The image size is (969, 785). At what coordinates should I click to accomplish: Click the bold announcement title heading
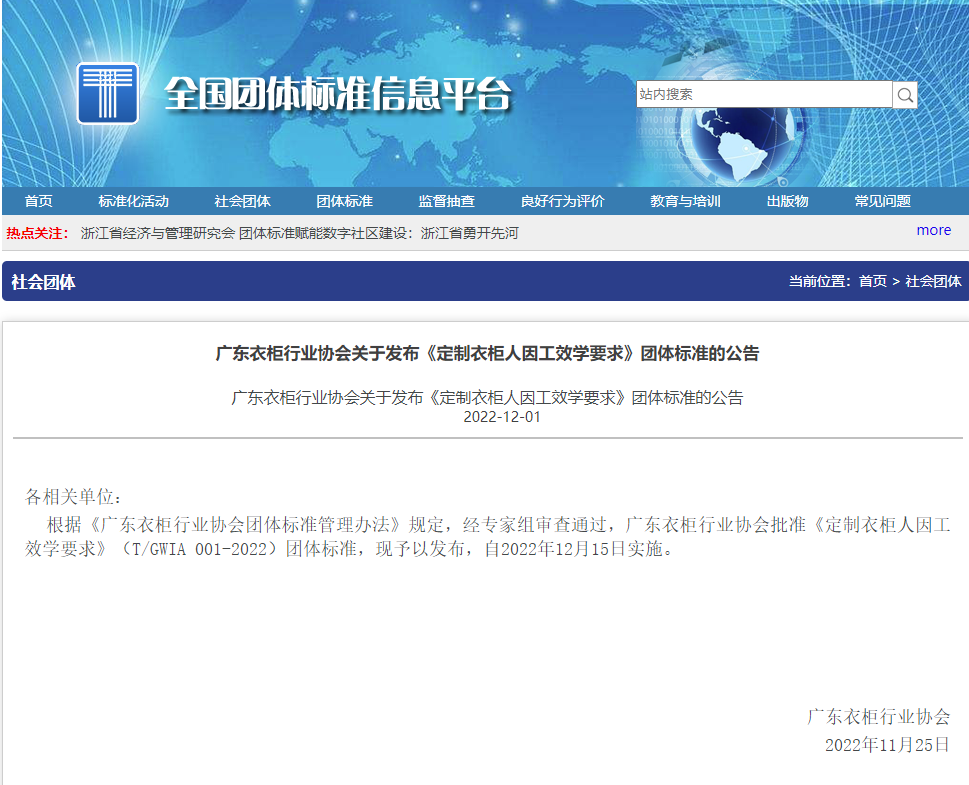487,353
